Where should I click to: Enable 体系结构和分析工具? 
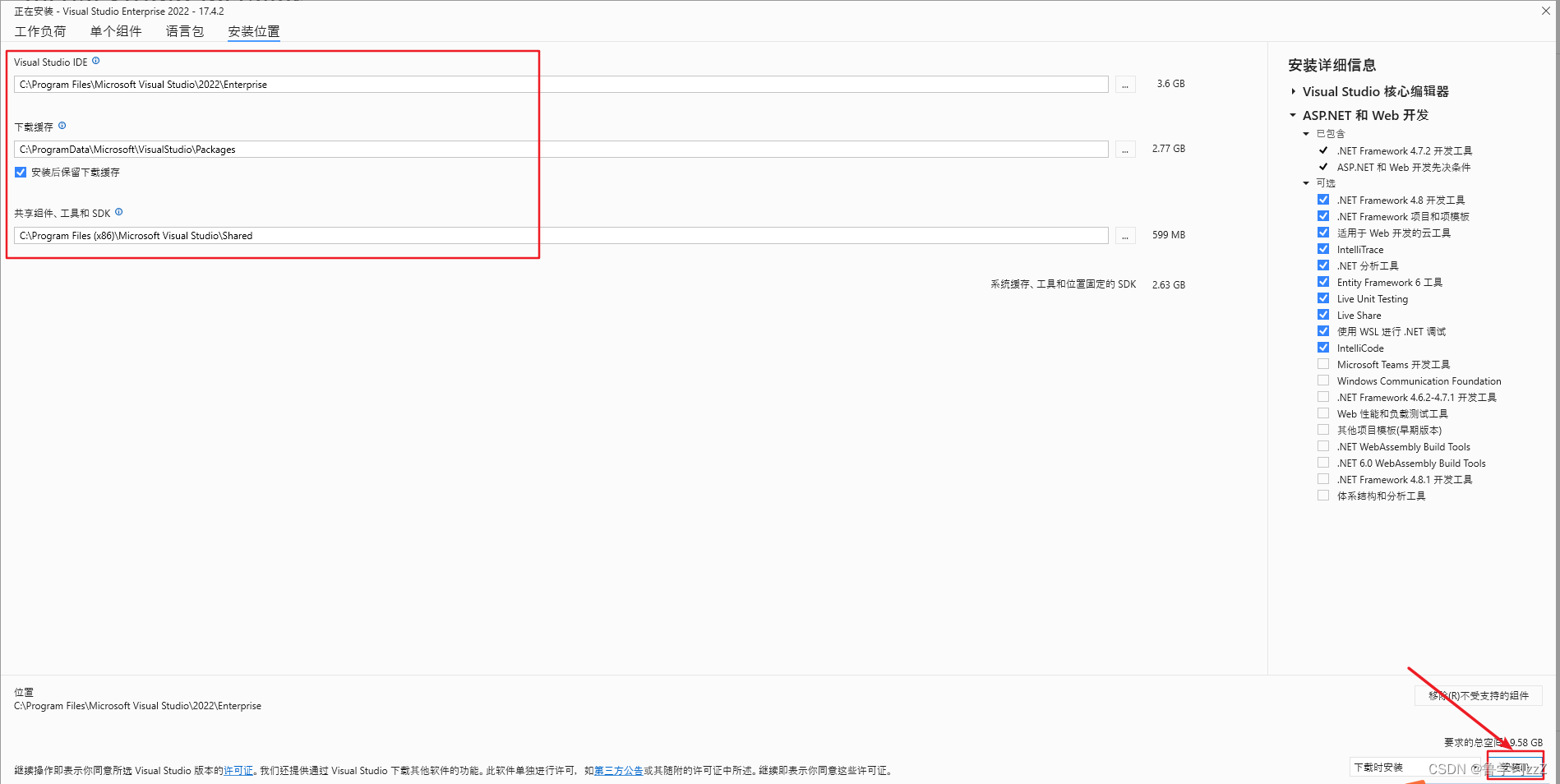click(x=1323, y=496)
